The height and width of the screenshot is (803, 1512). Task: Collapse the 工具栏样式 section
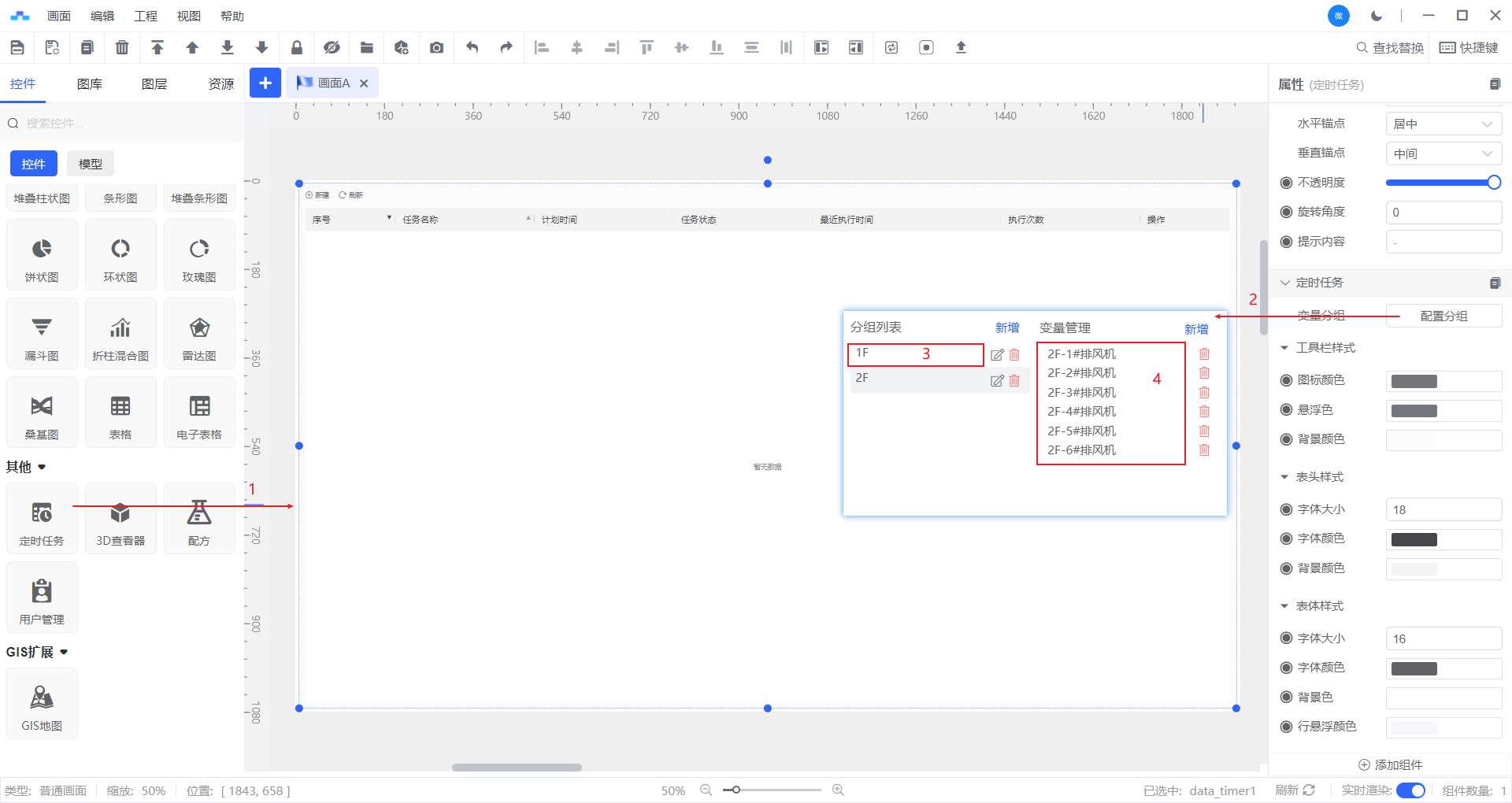tap(1284, 348)
